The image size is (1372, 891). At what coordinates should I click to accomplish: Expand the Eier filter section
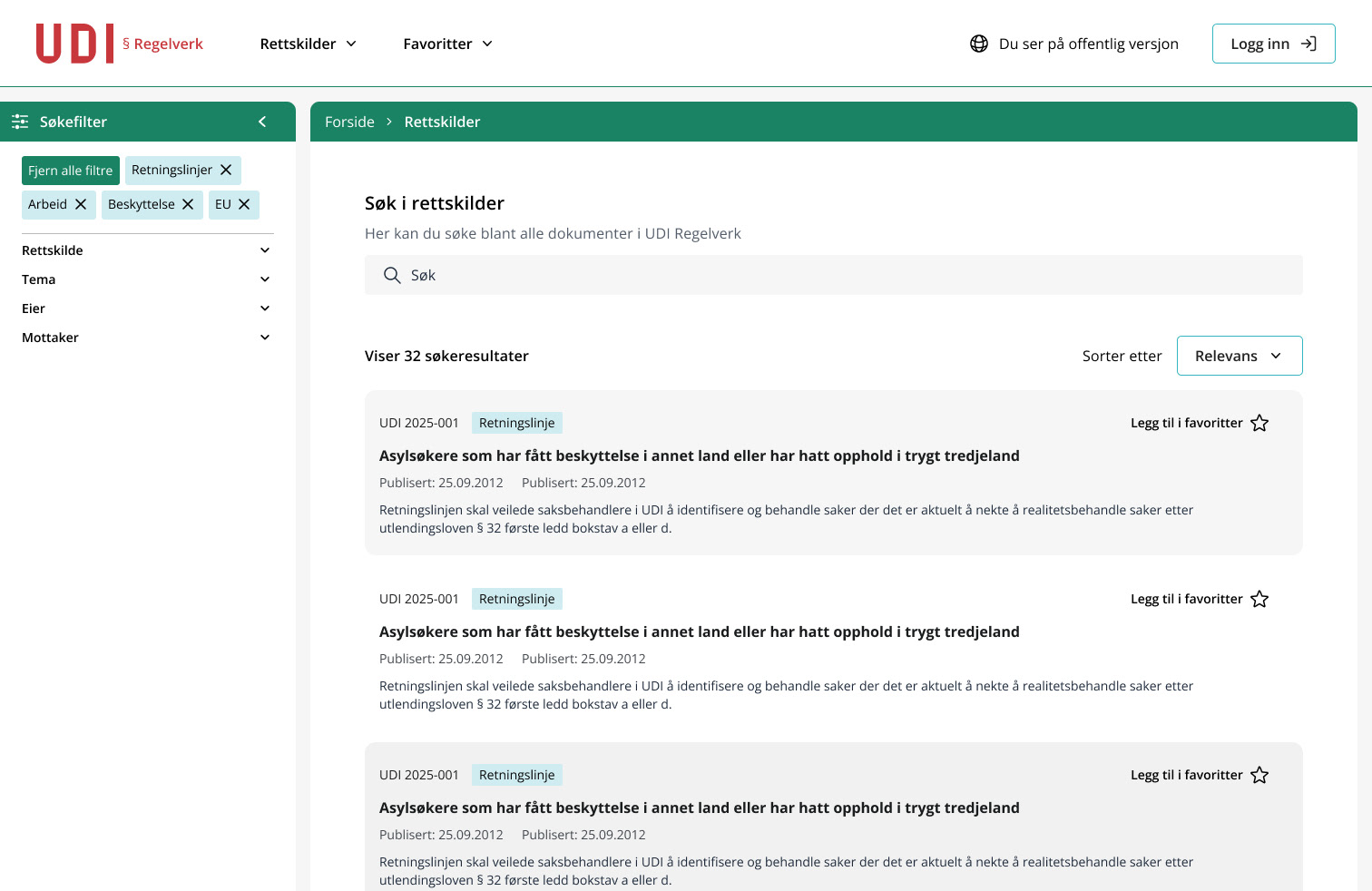(147, 308)
